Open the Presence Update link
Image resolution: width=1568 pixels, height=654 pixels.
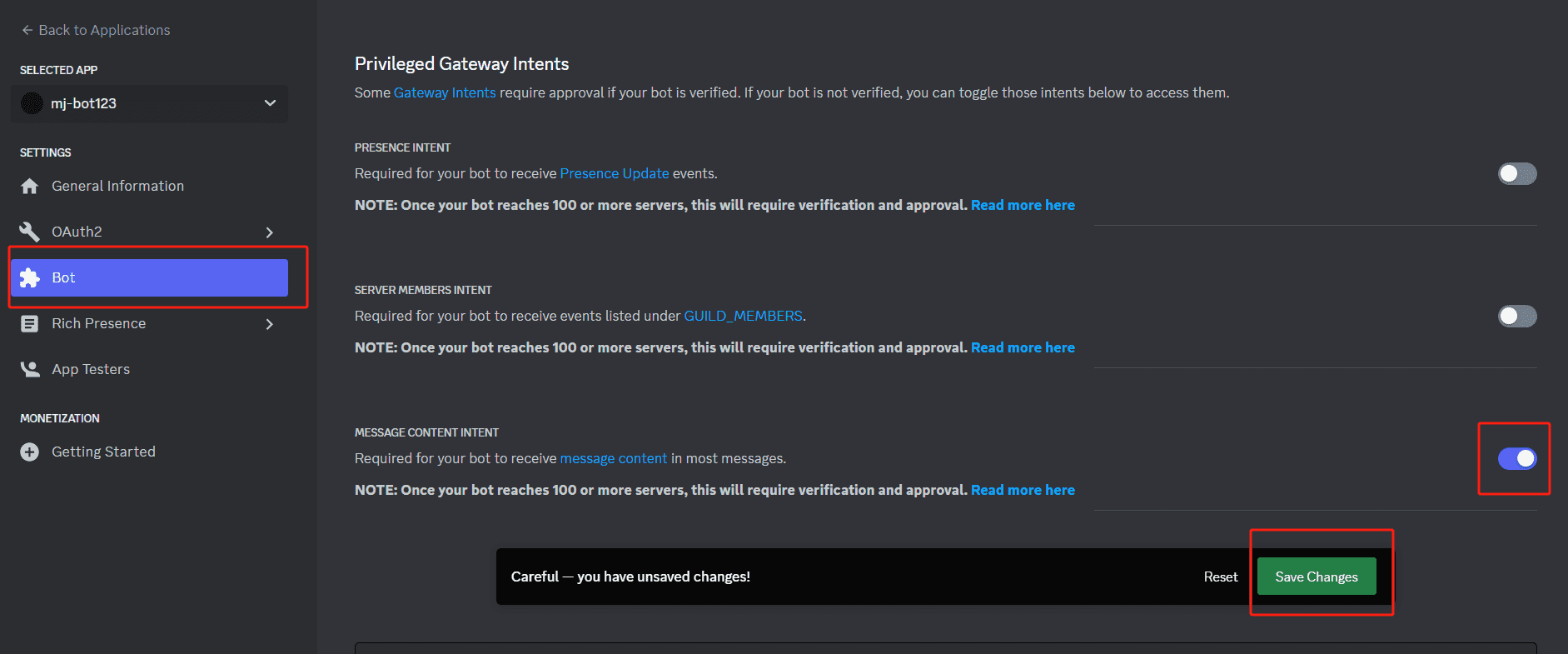coord(615,173)
